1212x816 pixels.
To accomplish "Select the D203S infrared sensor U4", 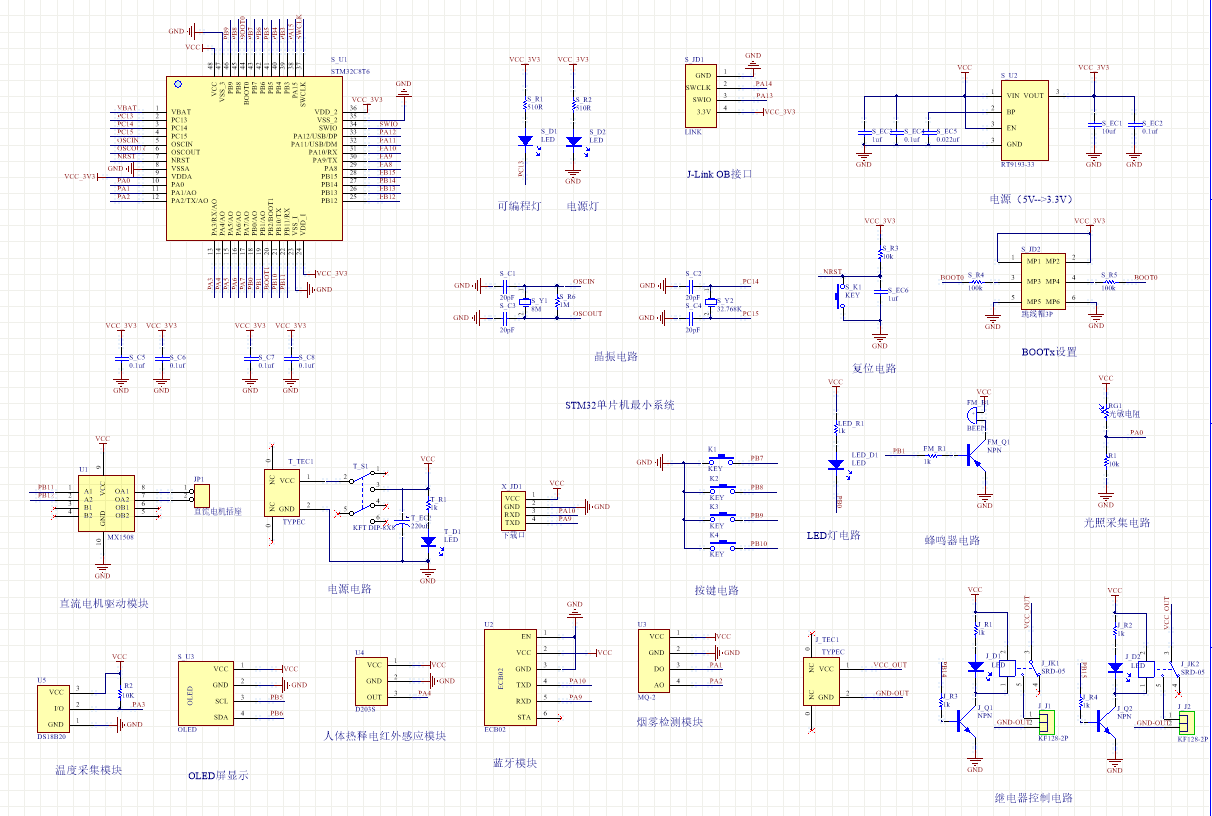I will point(371,681).
